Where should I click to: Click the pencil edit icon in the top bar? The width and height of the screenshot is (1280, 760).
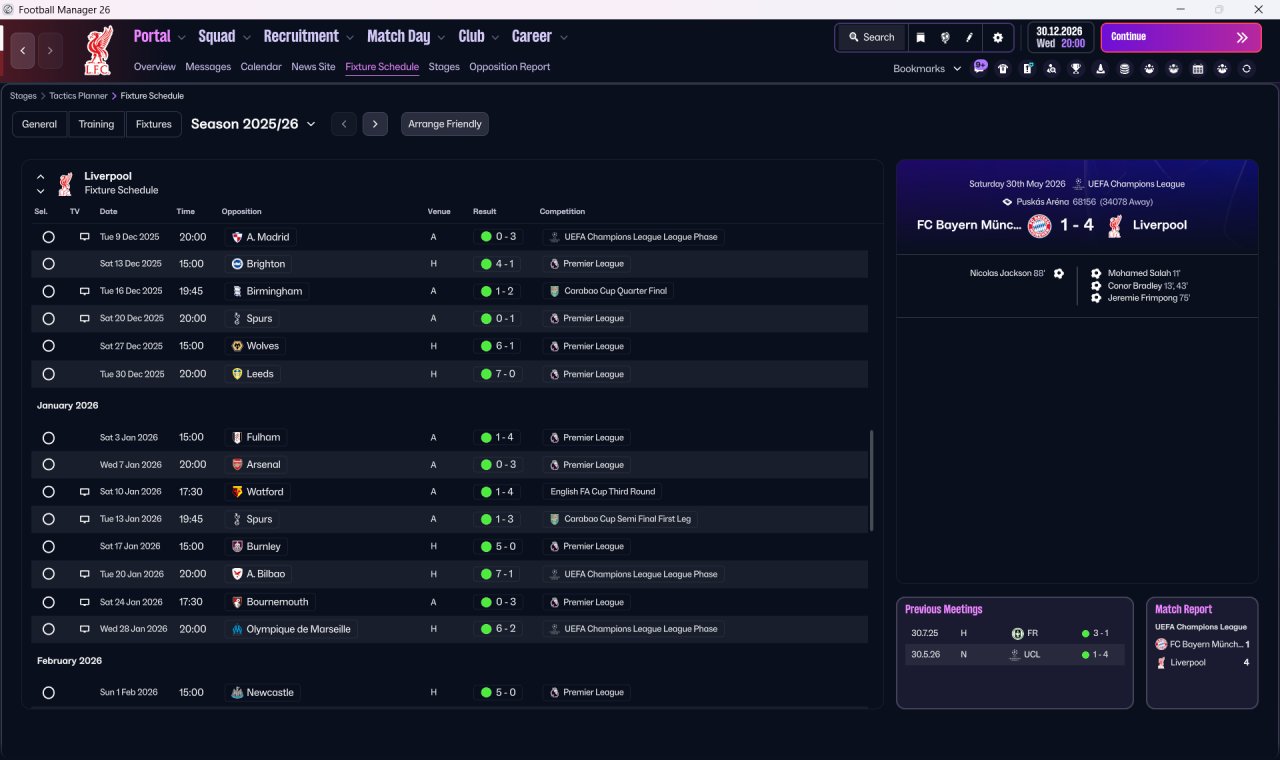coord(969,37)
